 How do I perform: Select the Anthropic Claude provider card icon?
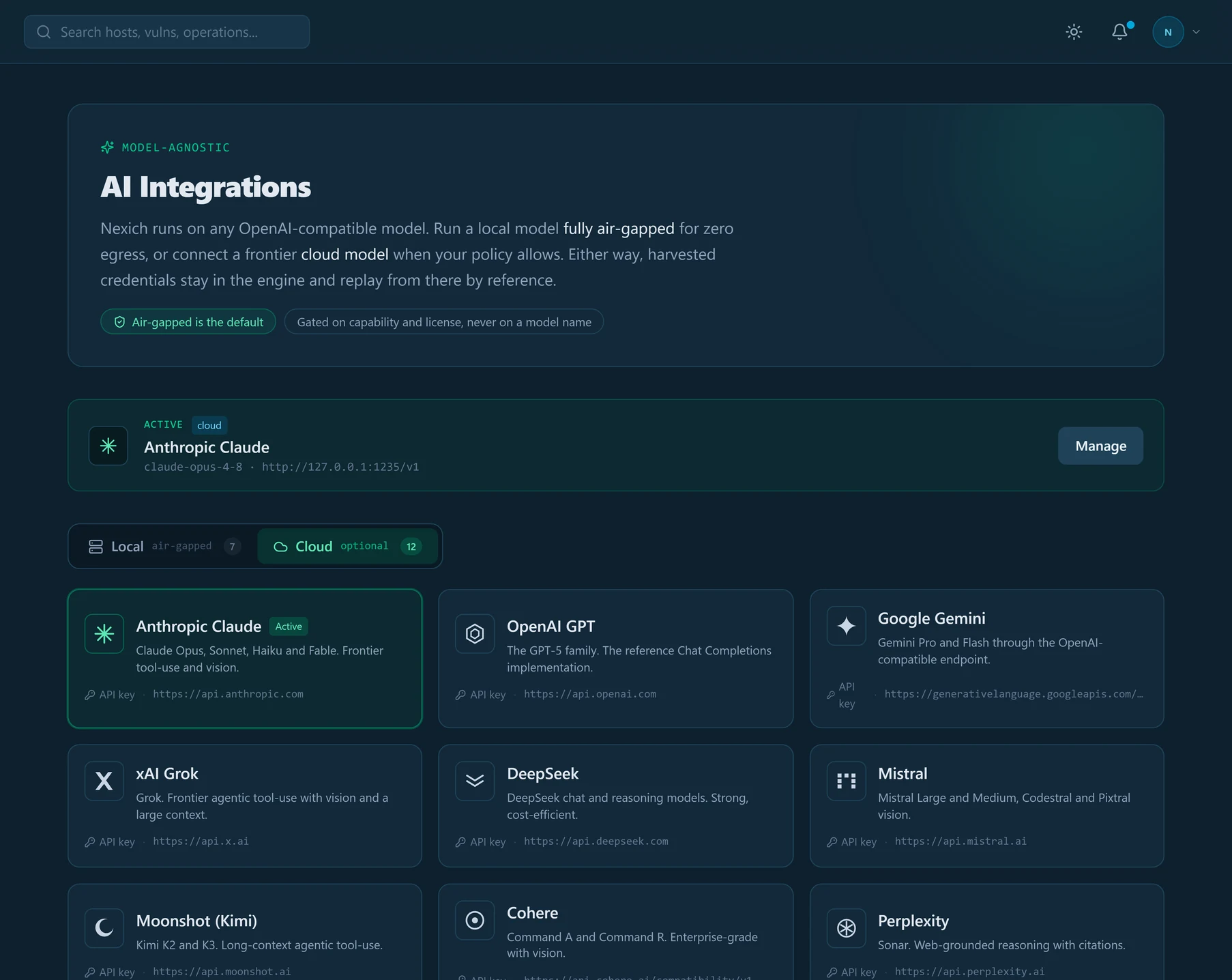104,634
